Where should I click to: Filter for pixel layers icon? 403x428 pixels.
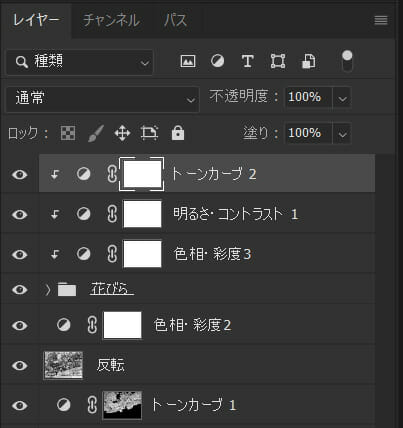click(x=188, y=61)
